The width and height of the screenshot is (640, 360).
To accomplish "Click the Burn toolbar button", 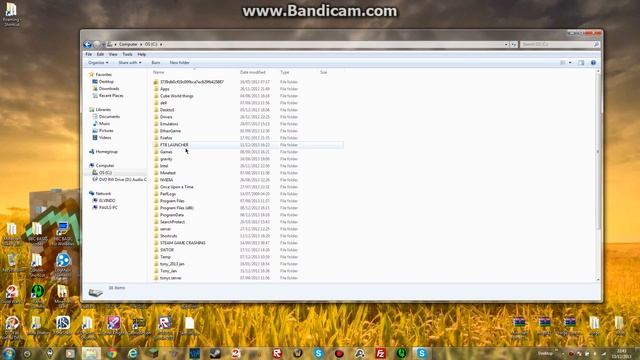I will 156,63.
